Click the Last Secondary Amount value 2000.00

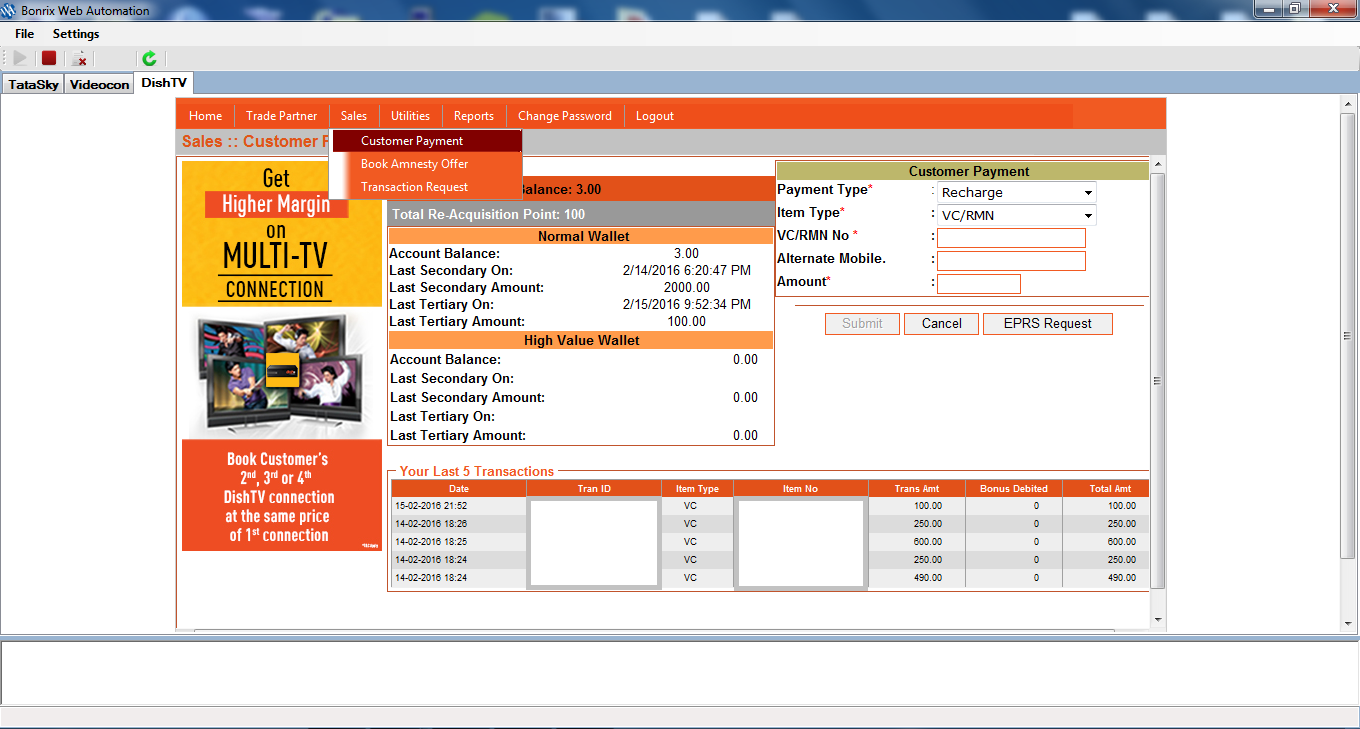pos(686,287)
